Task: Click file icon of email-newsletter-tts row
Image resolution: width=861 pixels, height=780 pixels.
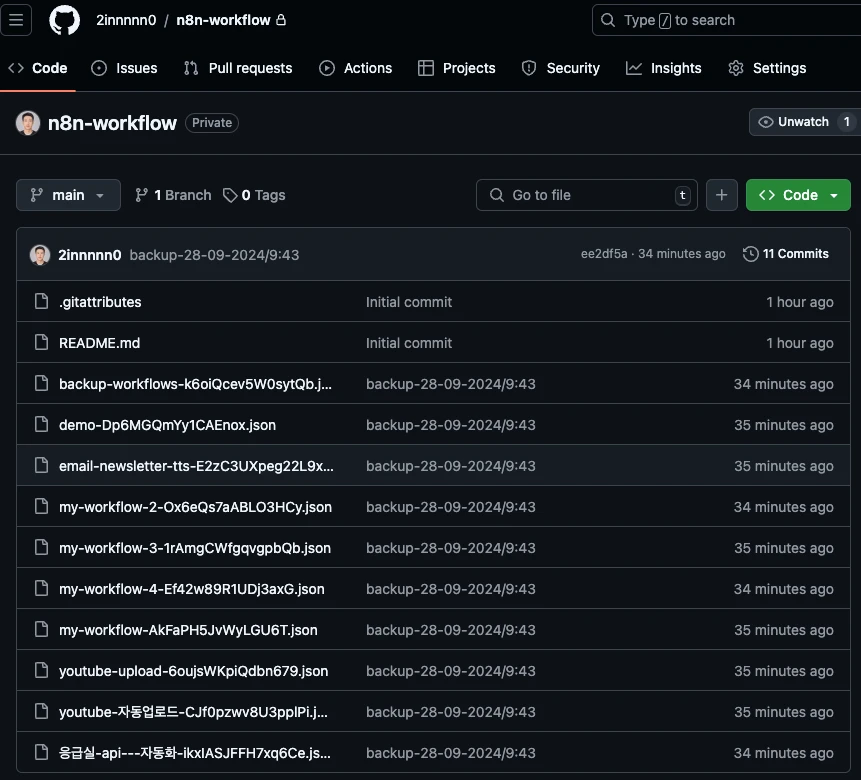Action: [41, 466]
